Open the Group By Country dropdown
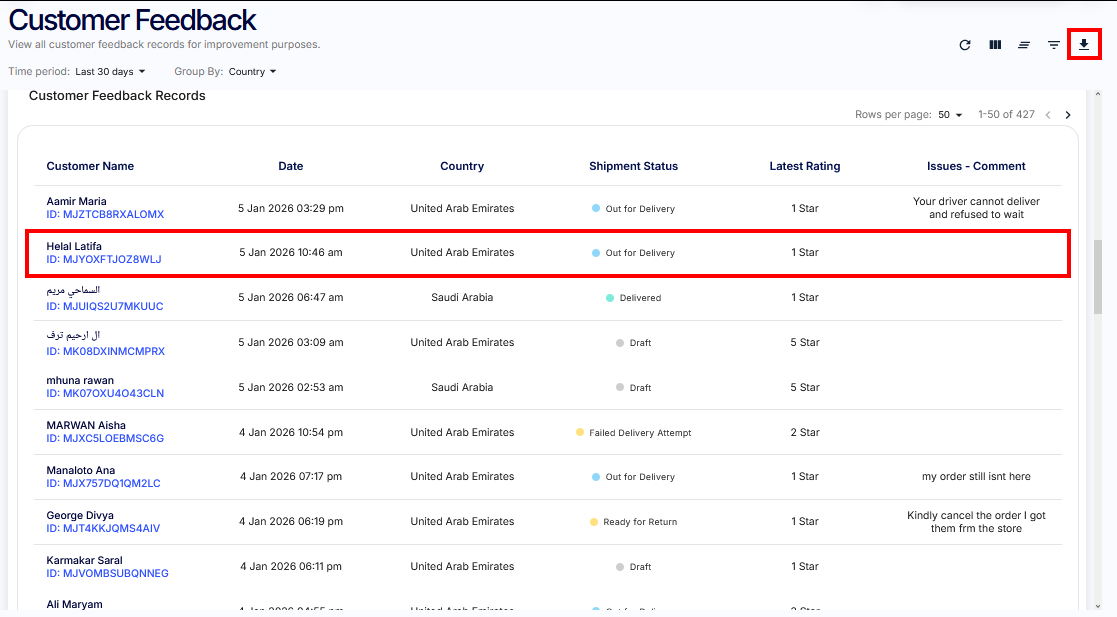This screenshot has height=617, width=1117. [x=252, y=72]
